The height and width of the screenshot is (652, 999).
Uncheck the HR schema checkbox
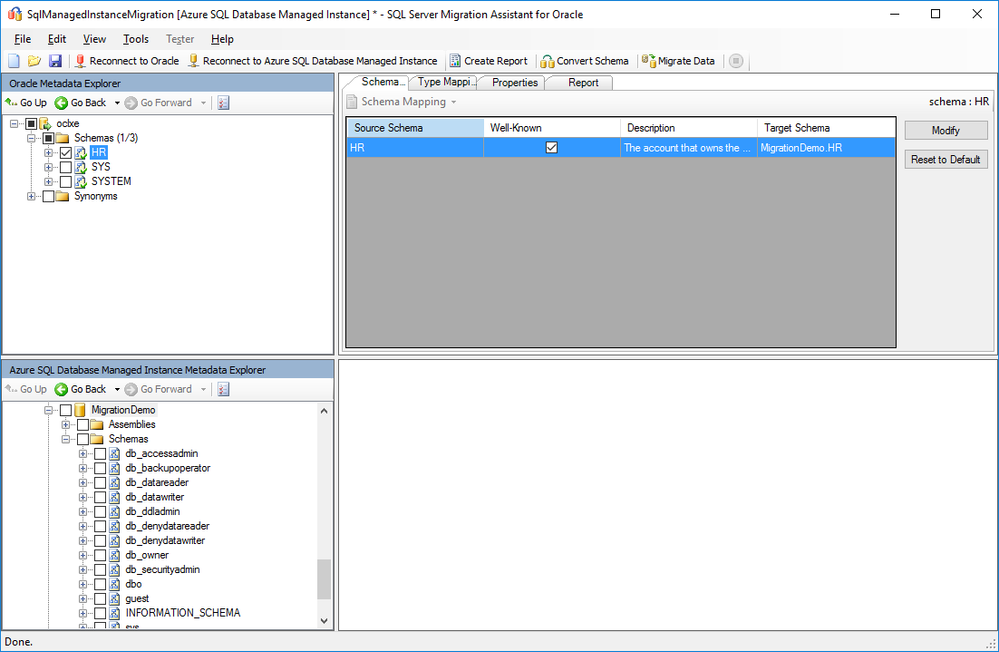[66, 153]
